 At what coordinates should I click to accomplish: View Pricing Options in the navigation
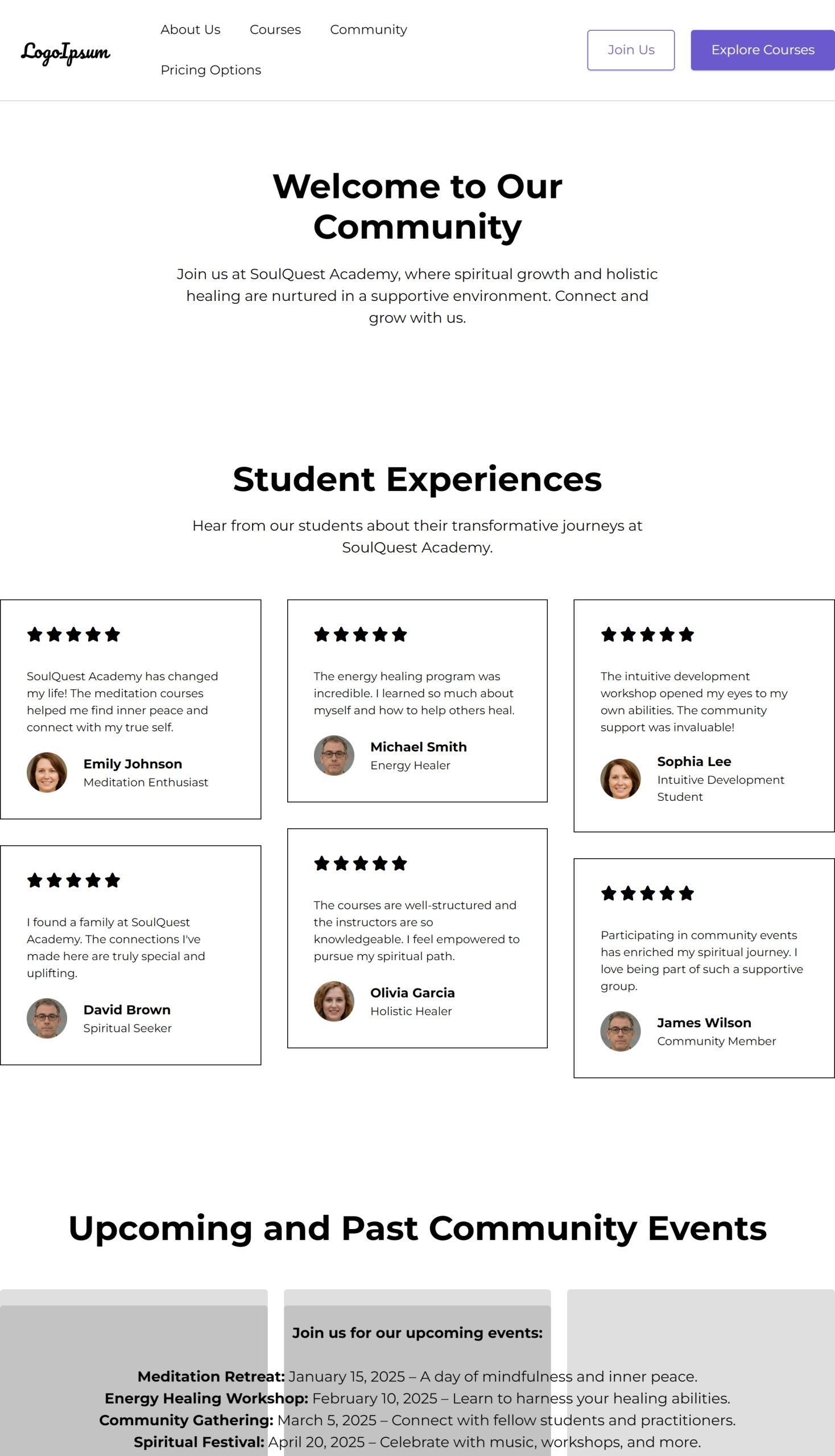210,70
